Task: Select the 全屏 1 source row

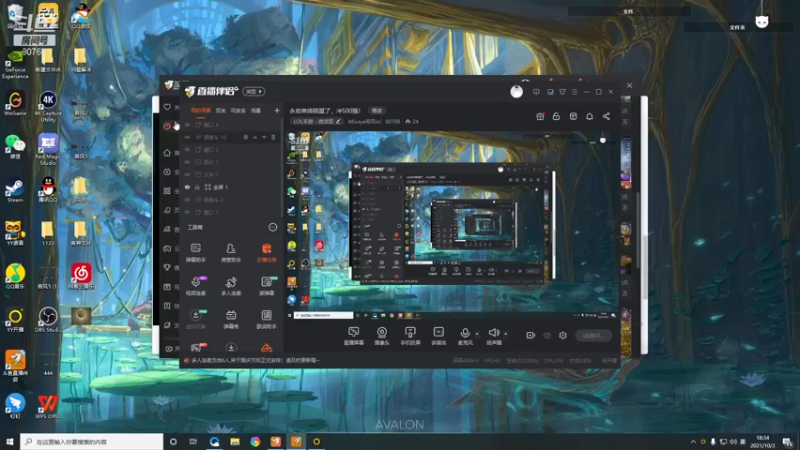Action: 232,187
